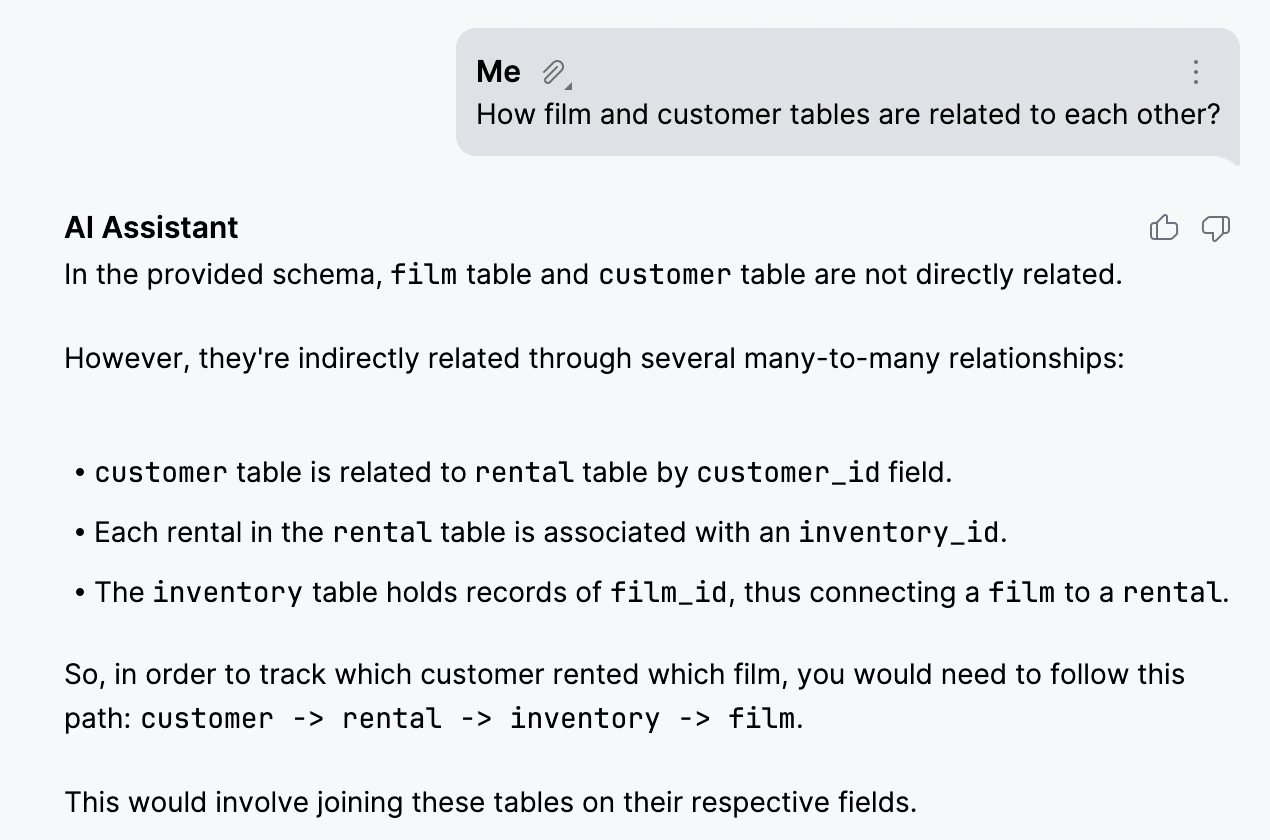The height and width of the screenshot is (840, 1270).
Task: Like the AI Assistant response with thumbs up
Action: tap(1164, 229)
